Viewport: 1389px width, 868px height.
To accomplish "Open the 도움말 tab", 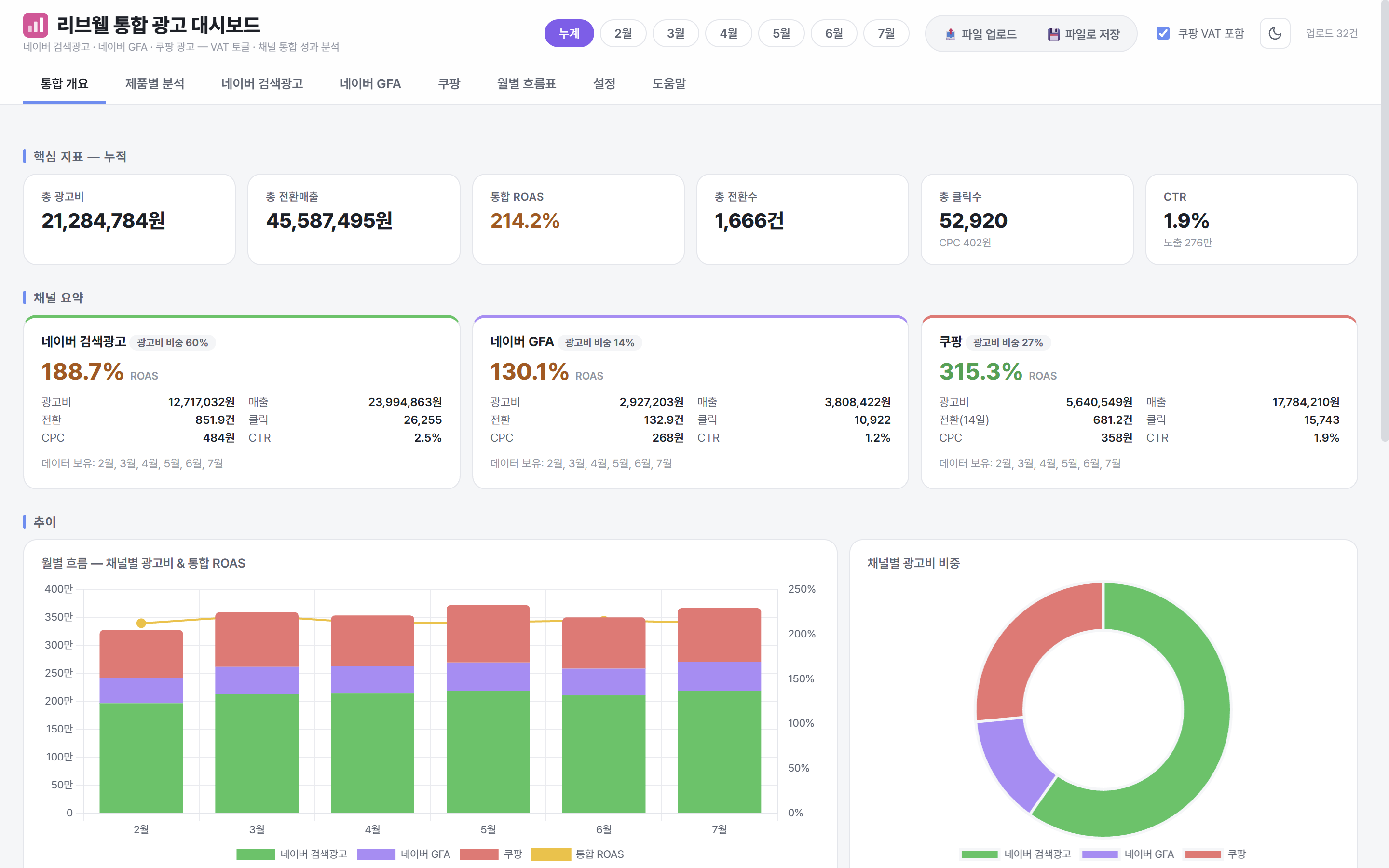I will pos(668,84).
